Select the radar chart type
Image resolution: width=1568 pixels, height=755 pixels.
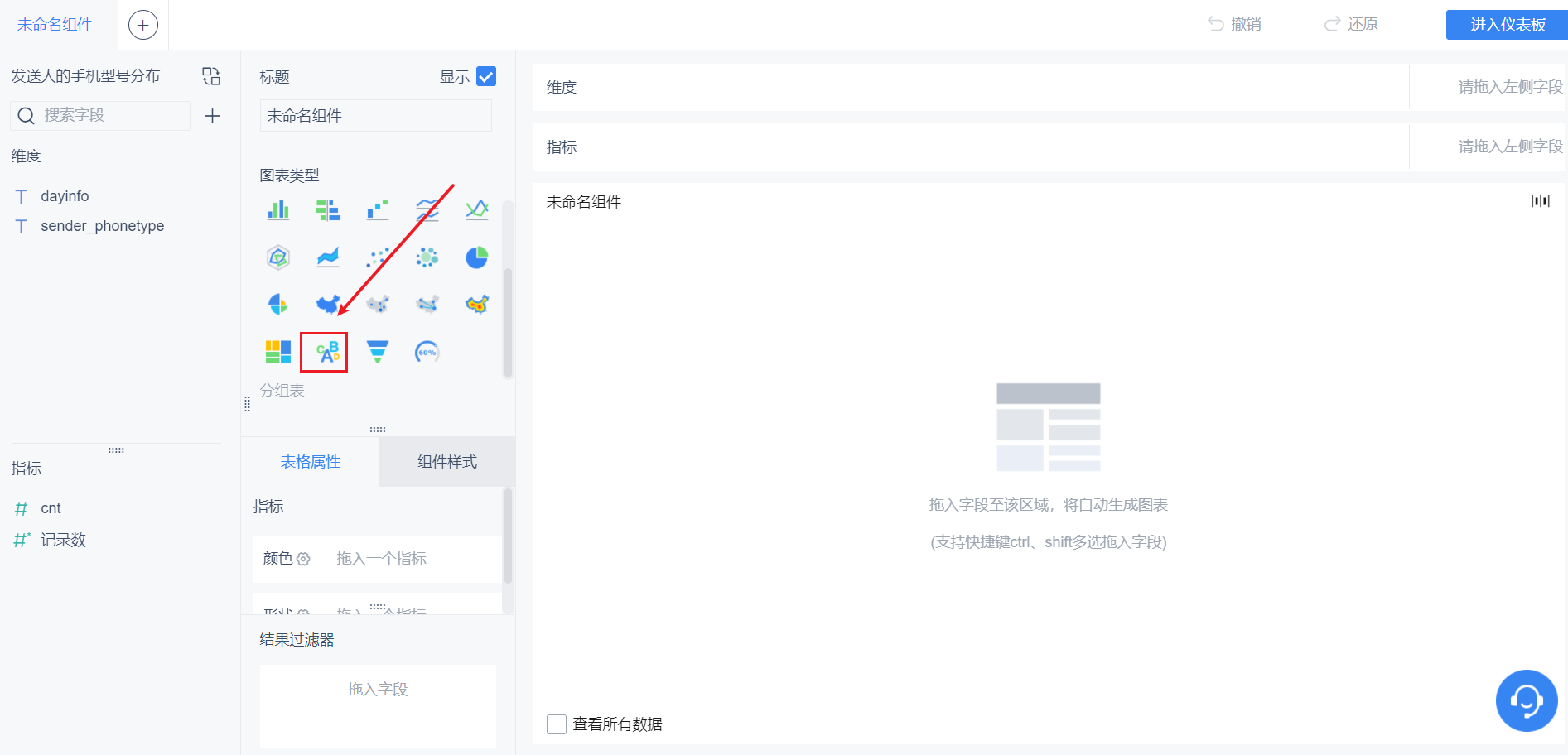point(277,257)
